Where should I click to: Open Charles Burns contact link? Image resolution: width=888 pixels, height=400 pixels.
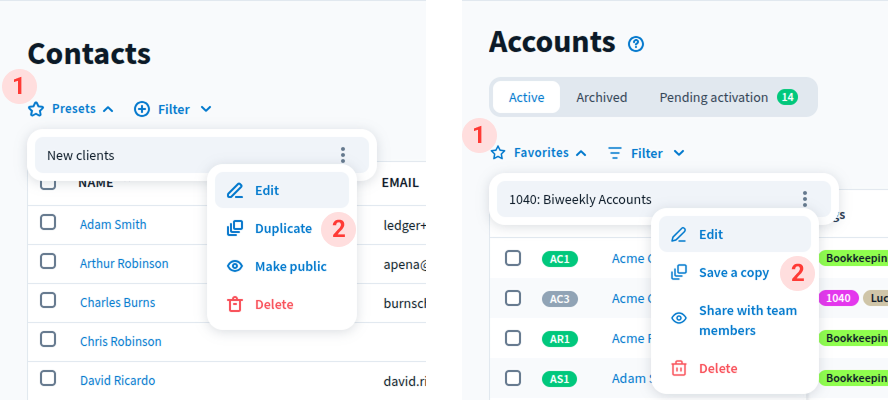tap(119, 302)
